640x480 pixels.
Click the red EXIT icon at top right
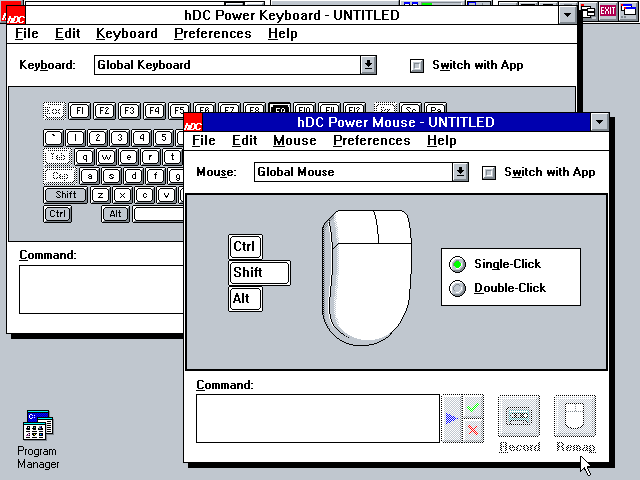(608, 11)
